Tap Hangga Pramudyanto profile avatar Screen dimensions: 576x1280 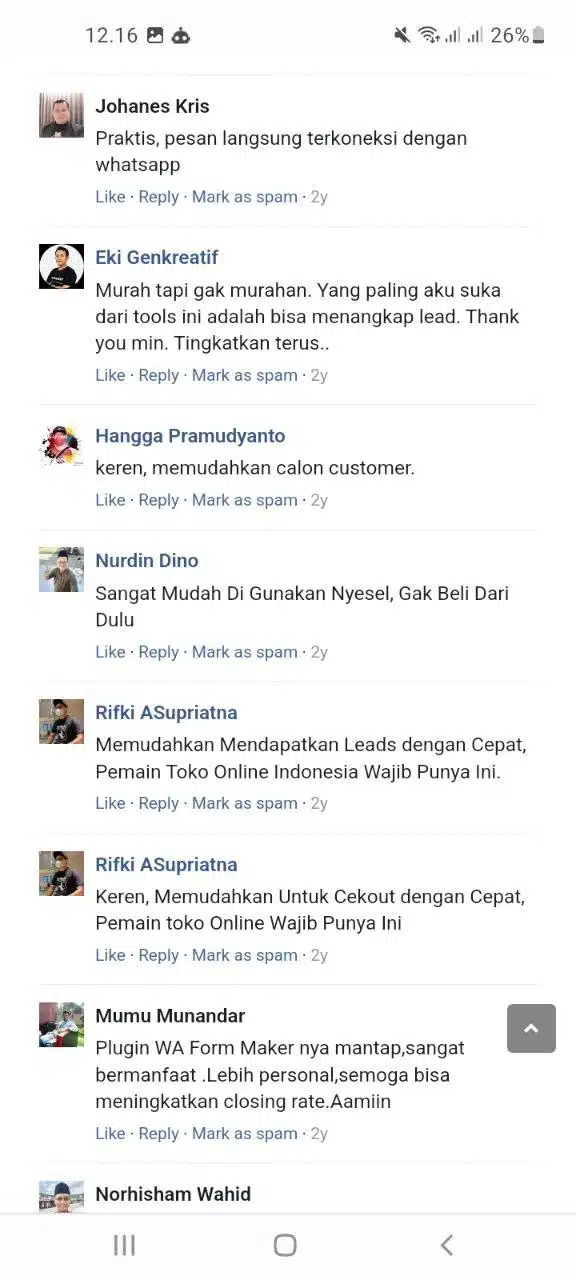61,445
